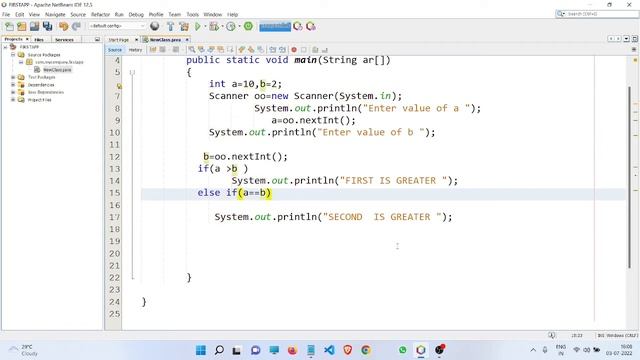The image size is (640, 360).
Task: Expand the Project Files node
Action: pos(13,100)
